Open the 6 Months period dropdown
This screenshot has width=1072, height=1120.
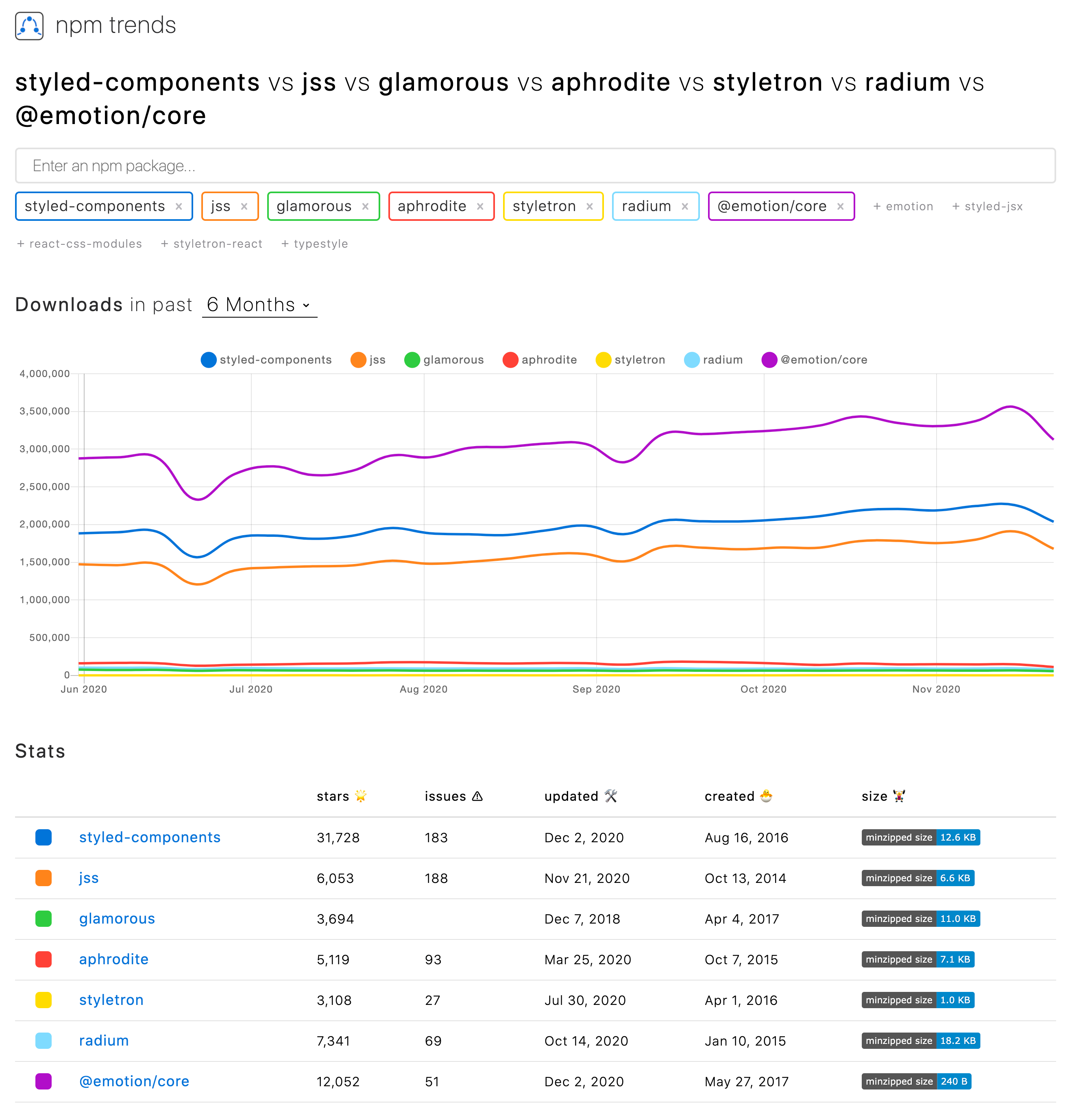click(259, 305)
